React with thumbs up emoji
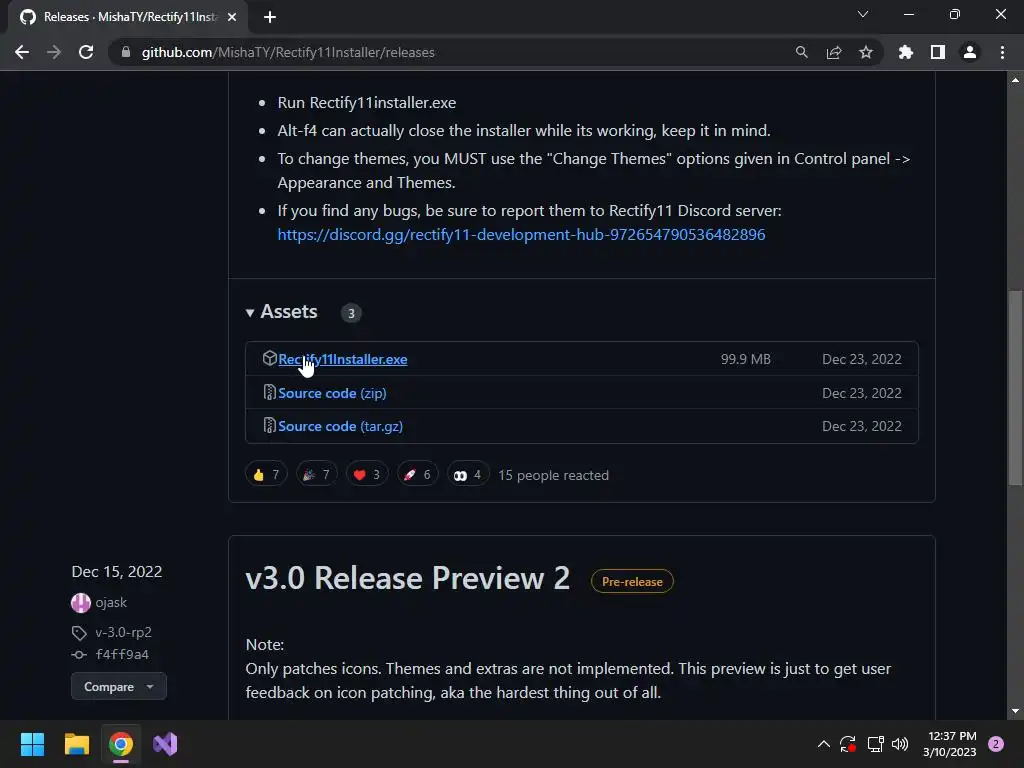Screen dimensions: 1024x768 (266, 475)
